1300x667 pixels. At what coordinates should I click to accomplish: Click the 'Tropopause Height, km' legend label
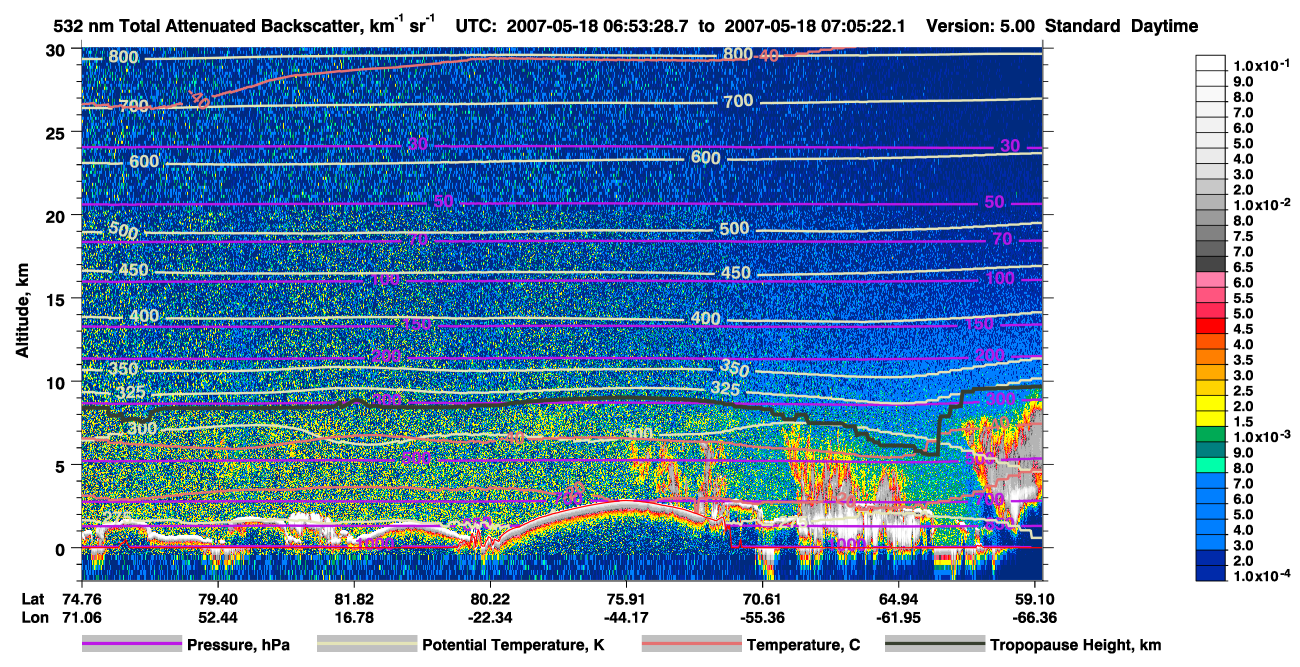click(x=1076, y=645)
